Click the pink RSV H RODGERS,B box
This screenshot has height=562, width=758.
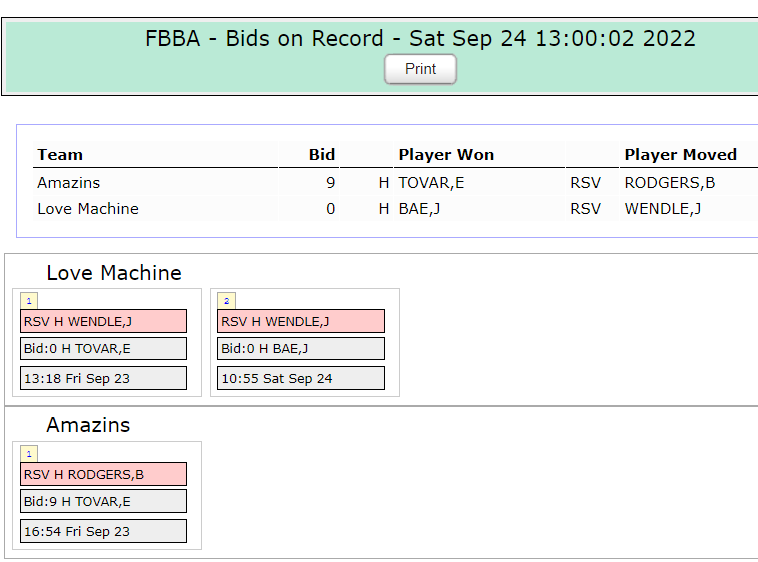103,474
